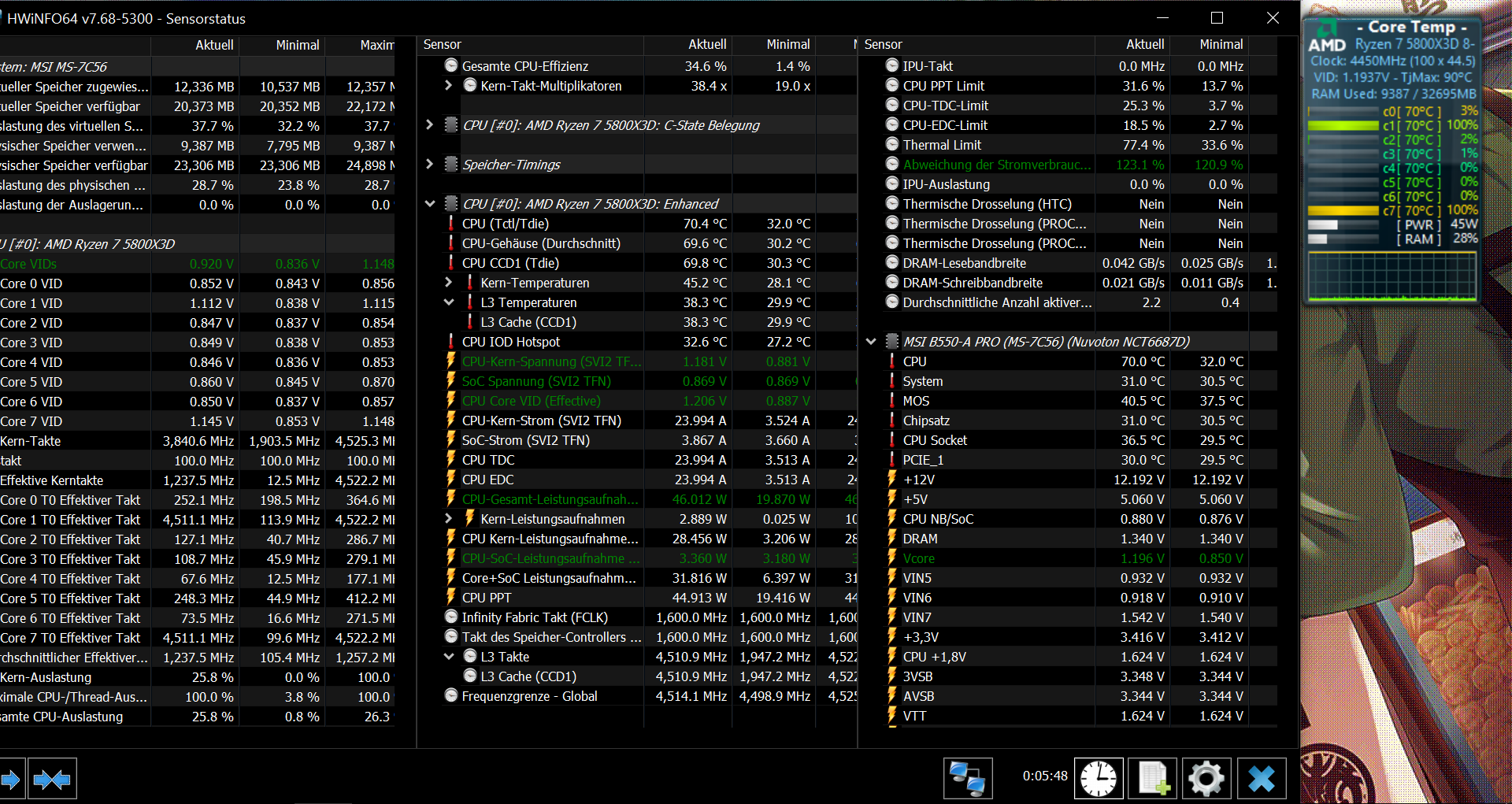Click the clock reset-timer icon
Image resolution: width=1512 pixels, height=804 pixels.
[1098, 779]
